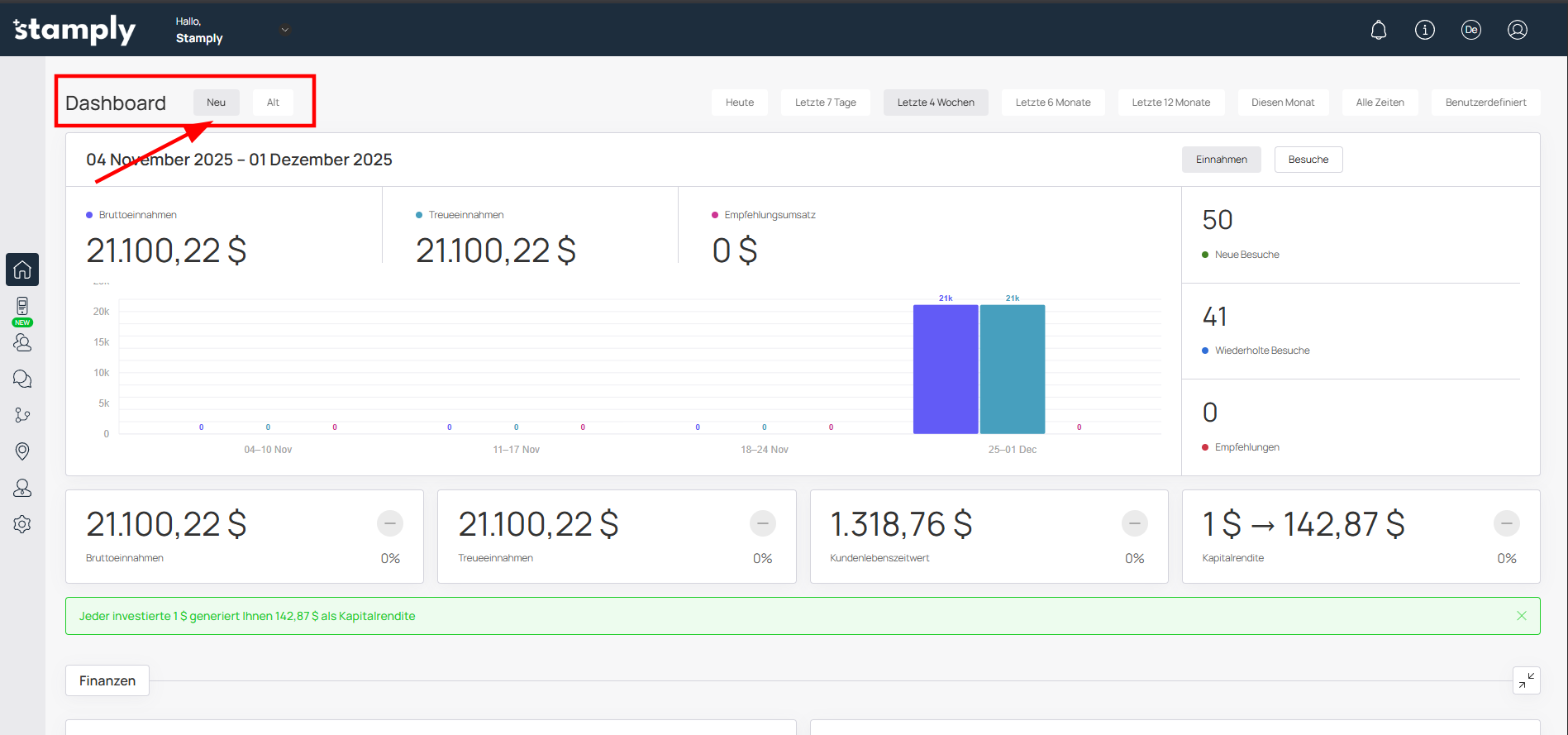Image resolution: width=1568 pixels, height=735 pixels.
Task: Open the info circle icon in header
Action: click(x=1424, y=30)
